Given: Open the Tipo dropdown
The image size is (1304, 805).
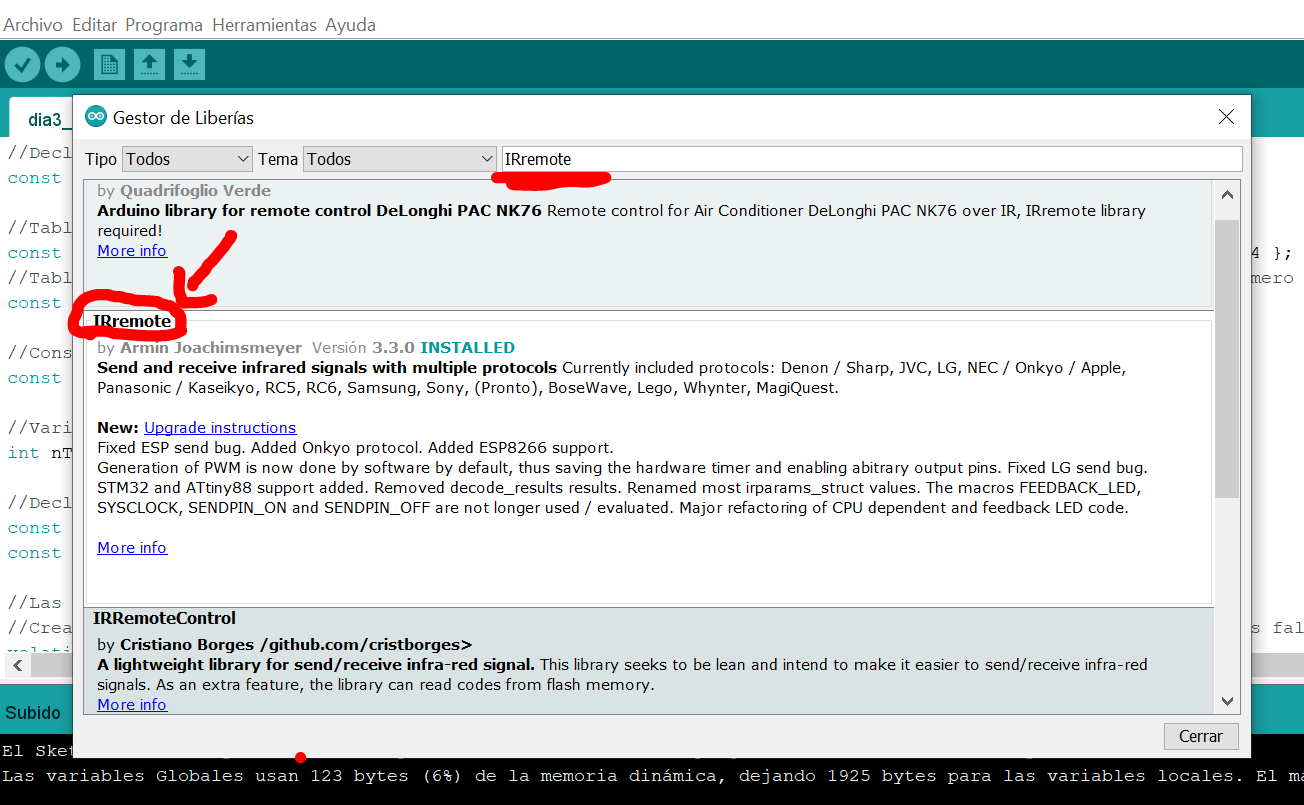Looking at the screenshot, I should pos(187,159).
